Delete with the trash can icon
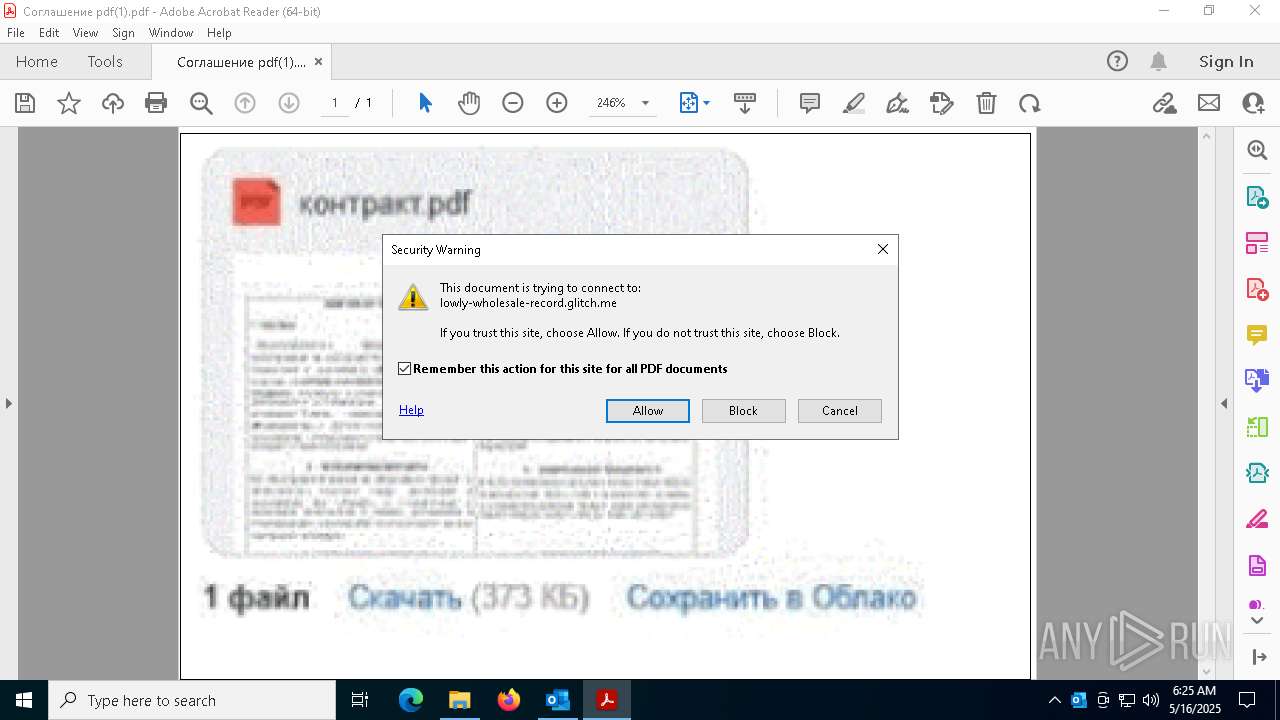This screenshot has height=720, width=1280. (x=986, y=103)
